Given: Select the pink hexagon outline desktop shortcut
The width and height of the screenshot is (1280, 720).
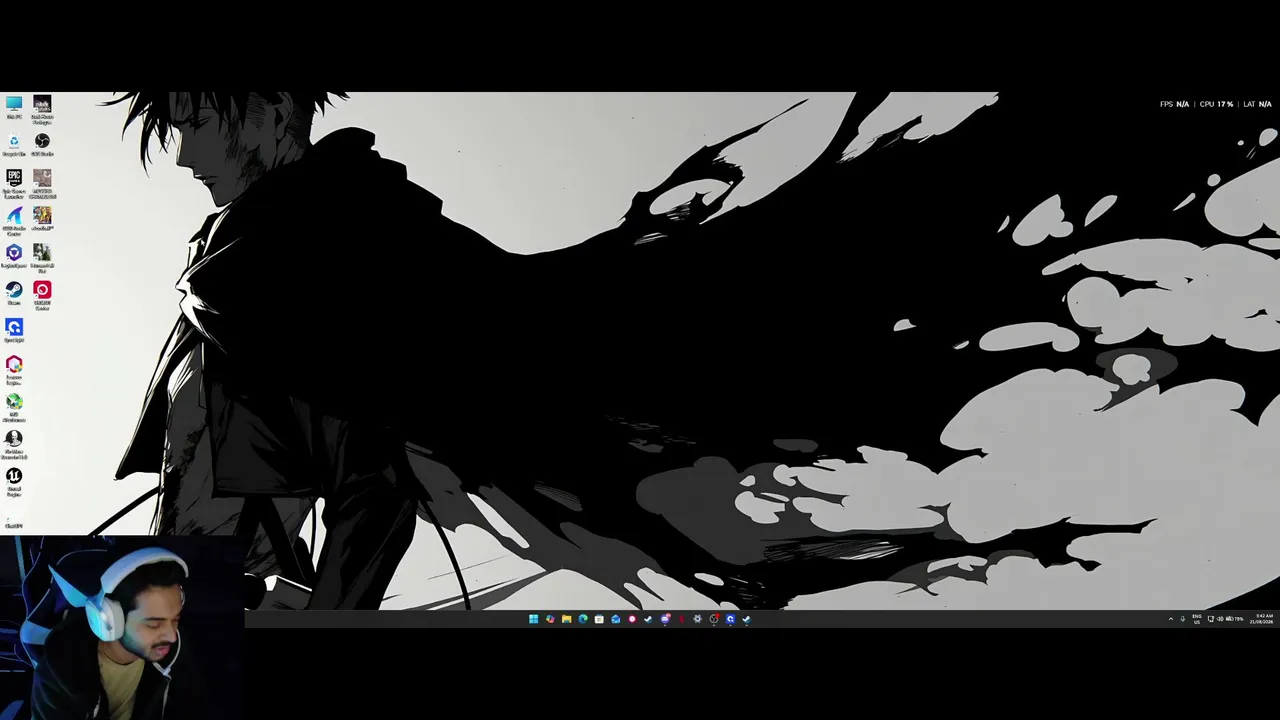Looking at the screenshot, I should (14, 368).
